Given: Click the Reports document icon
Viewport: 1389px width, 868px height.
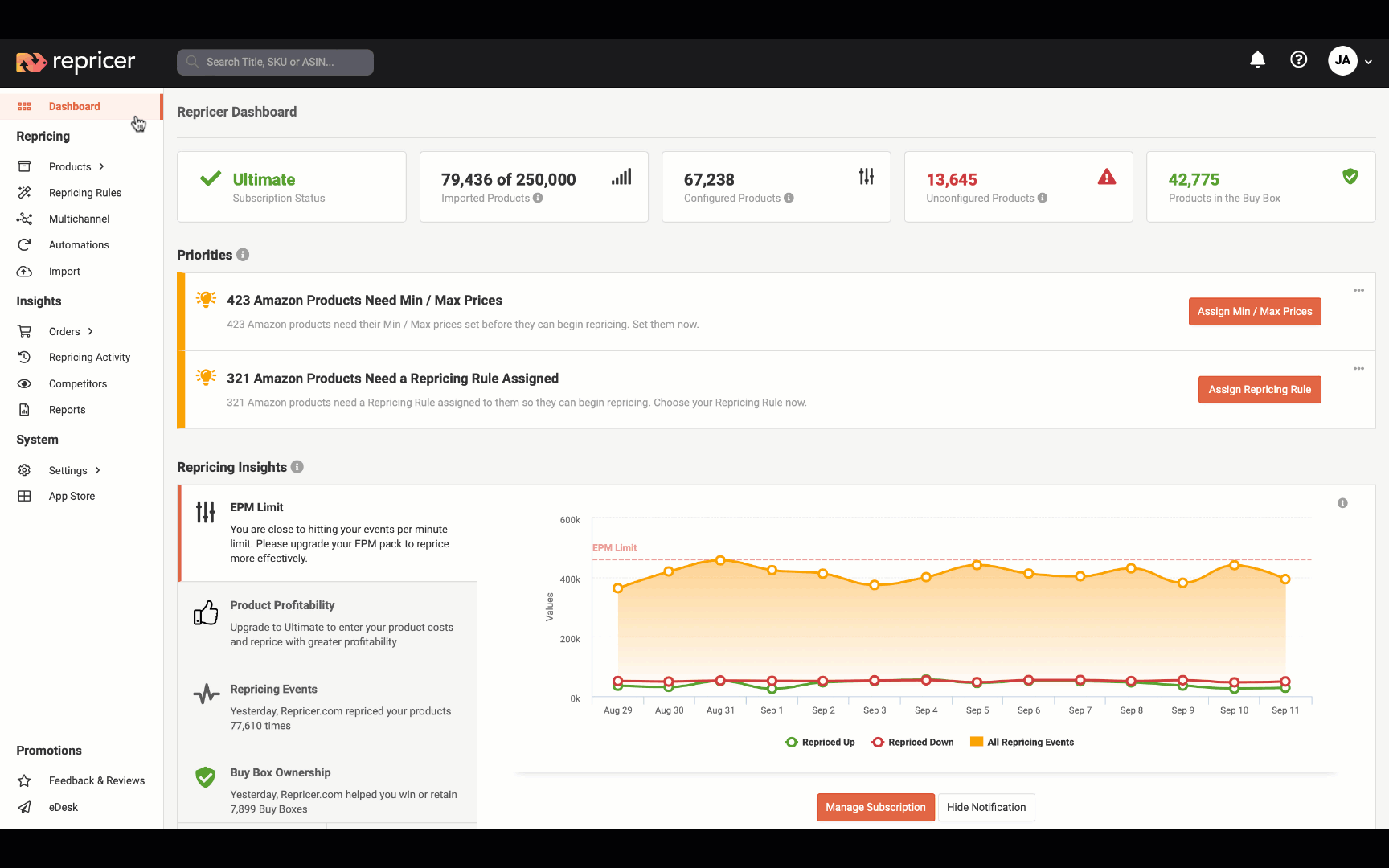Looking at the screenshot, I should point(24,410).
